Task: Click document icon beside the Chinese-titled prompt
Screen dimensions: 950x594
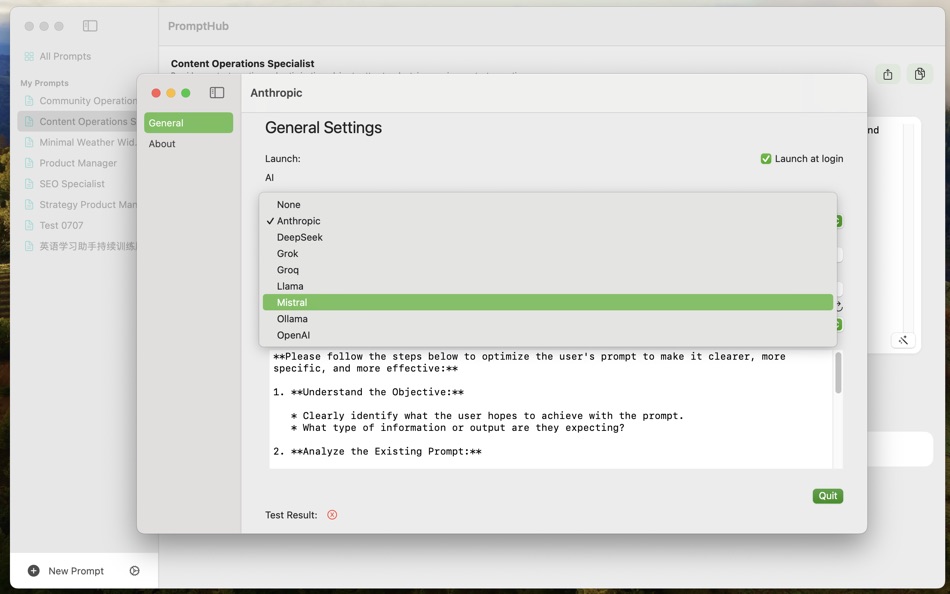Action: coord(29,246)
